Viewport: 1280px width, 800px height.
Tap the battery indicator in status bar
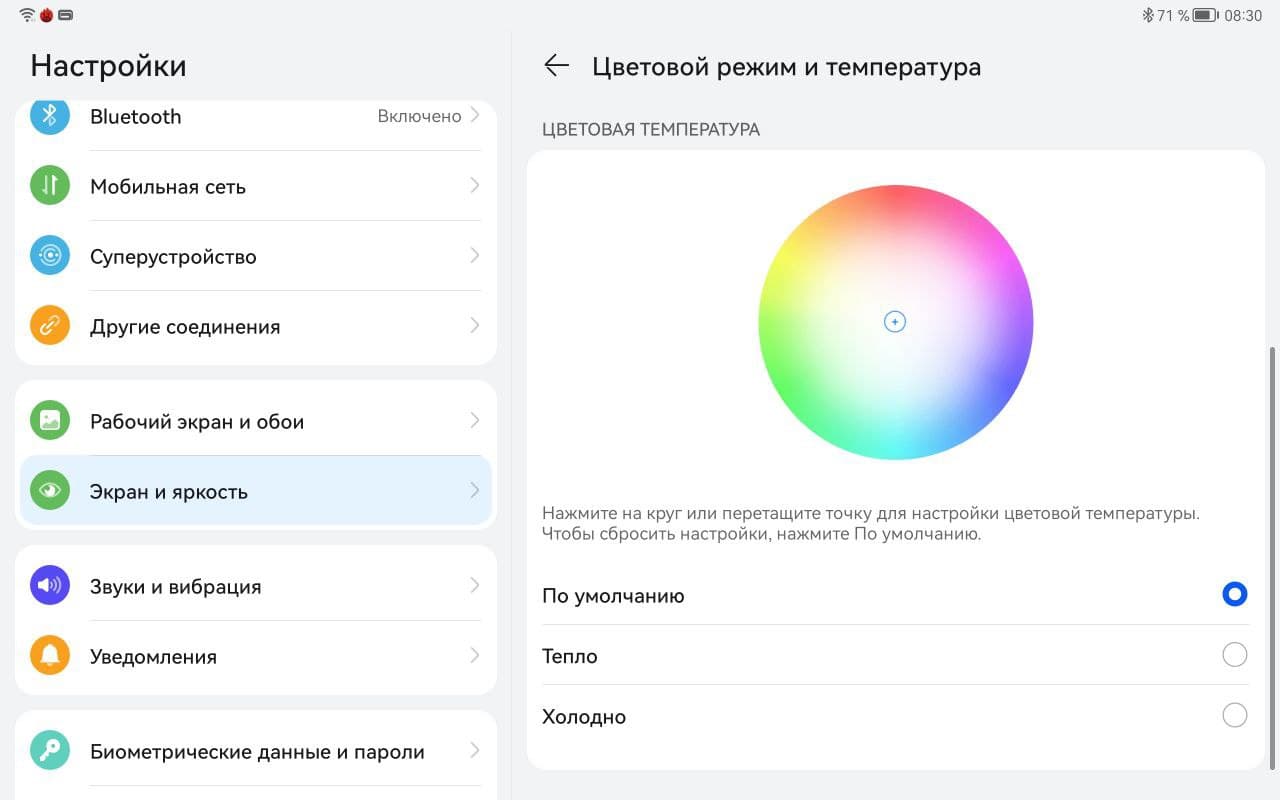1204,16
